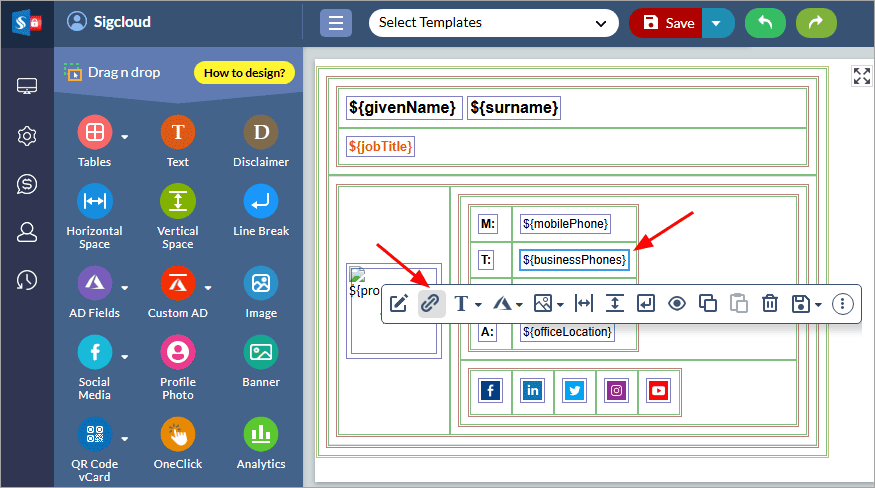Add a Disclaimer element

261,132
